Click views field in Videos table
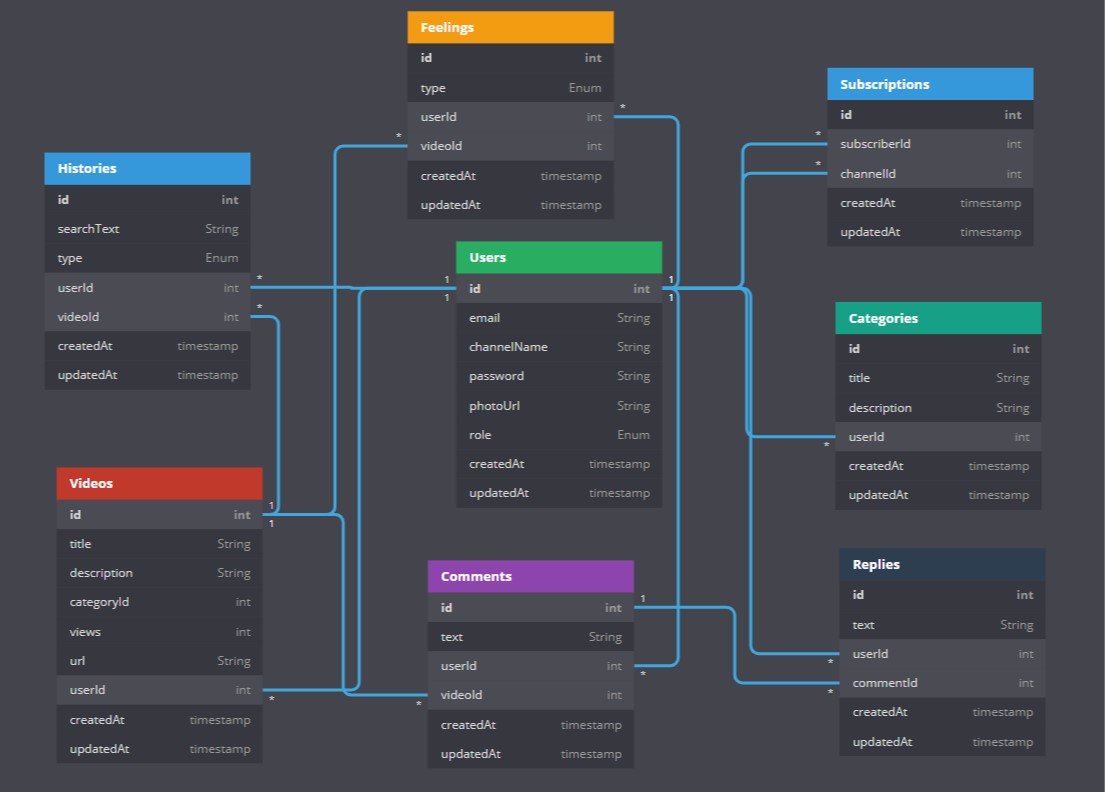The width and height of the screenshot is (1105, 792). point(159,632)
